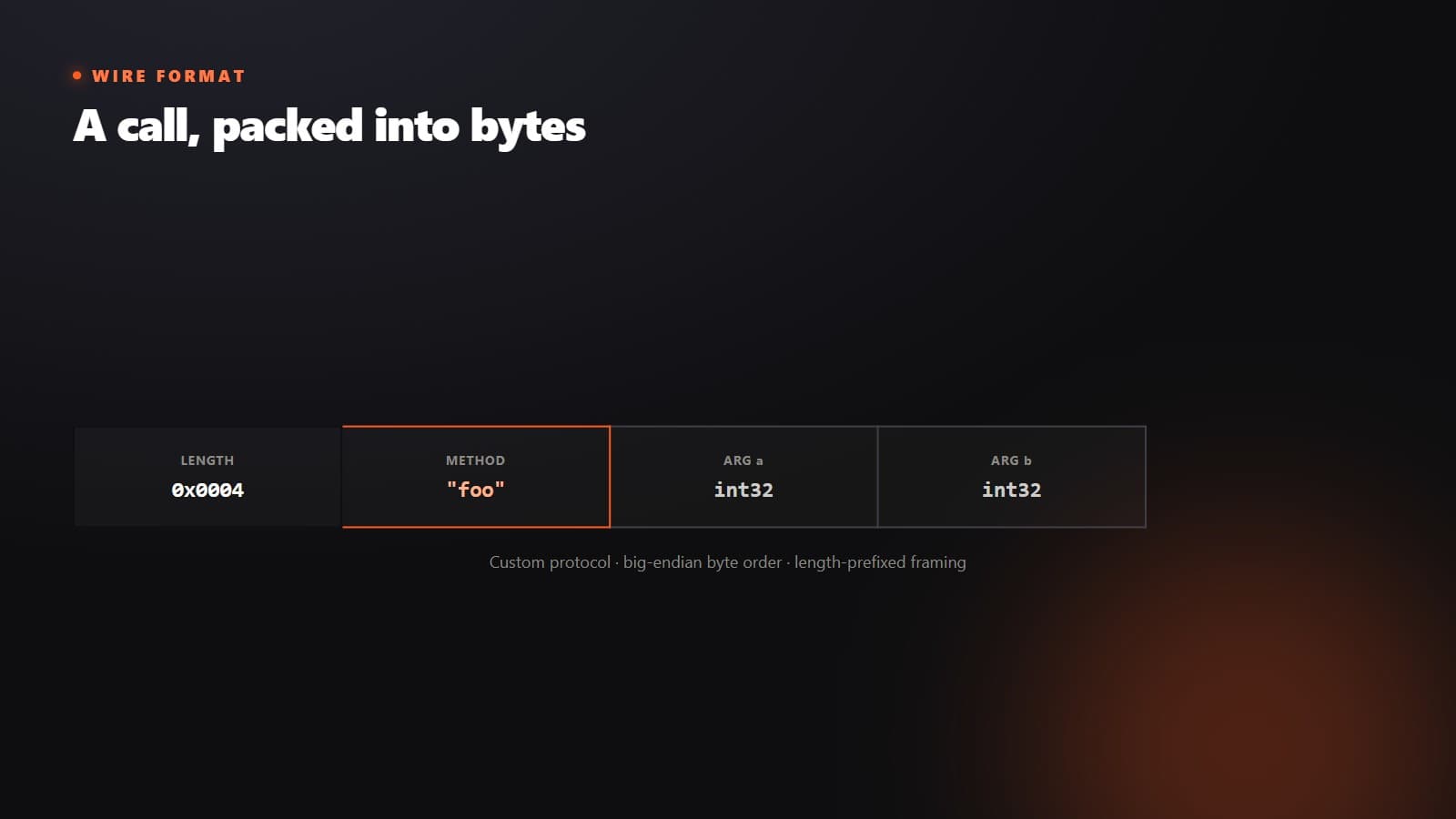Click the "length-prefixed framing" caption text
This screenshot has width=1456, height=819.
pyautogui.click(x=880, y=562)
